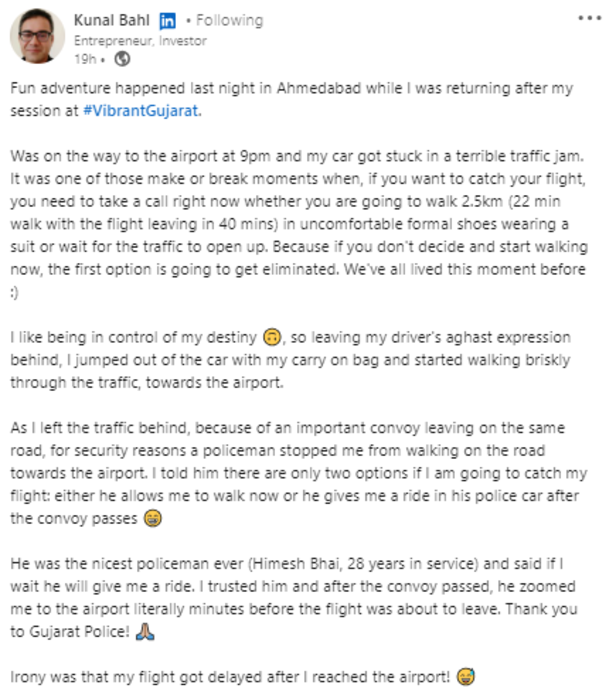Click the 19h post timestamp

85,59
